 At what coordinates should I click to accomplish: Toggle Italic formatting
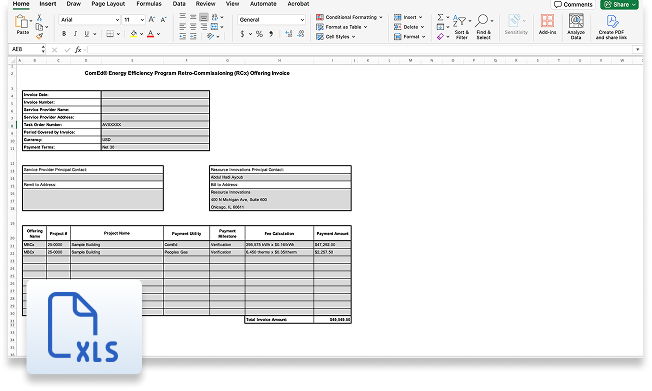75,34
